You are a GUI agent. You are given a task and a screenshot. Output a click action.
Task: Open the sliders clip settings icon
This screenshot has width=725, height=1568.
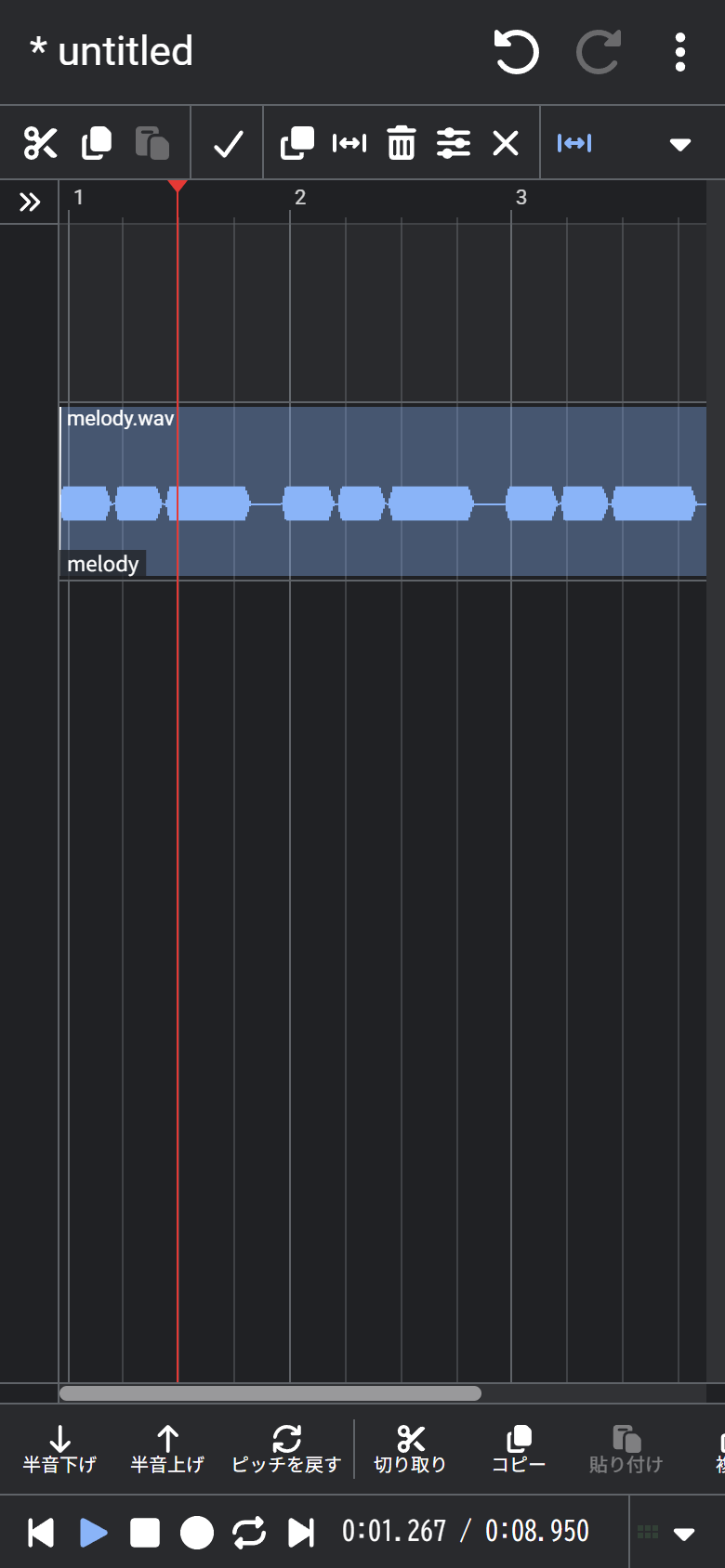(454, 143)
